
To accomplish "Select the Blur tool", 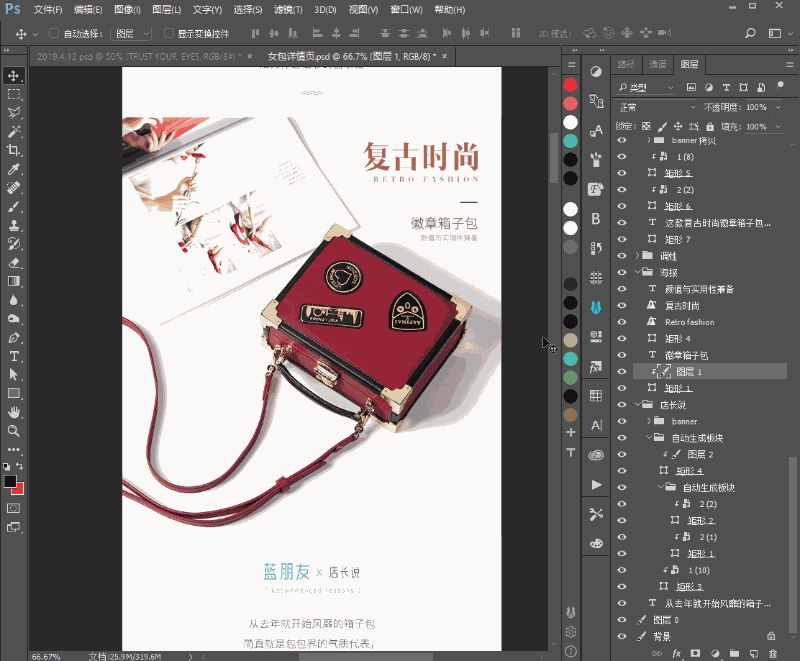I will coord(13,300).
